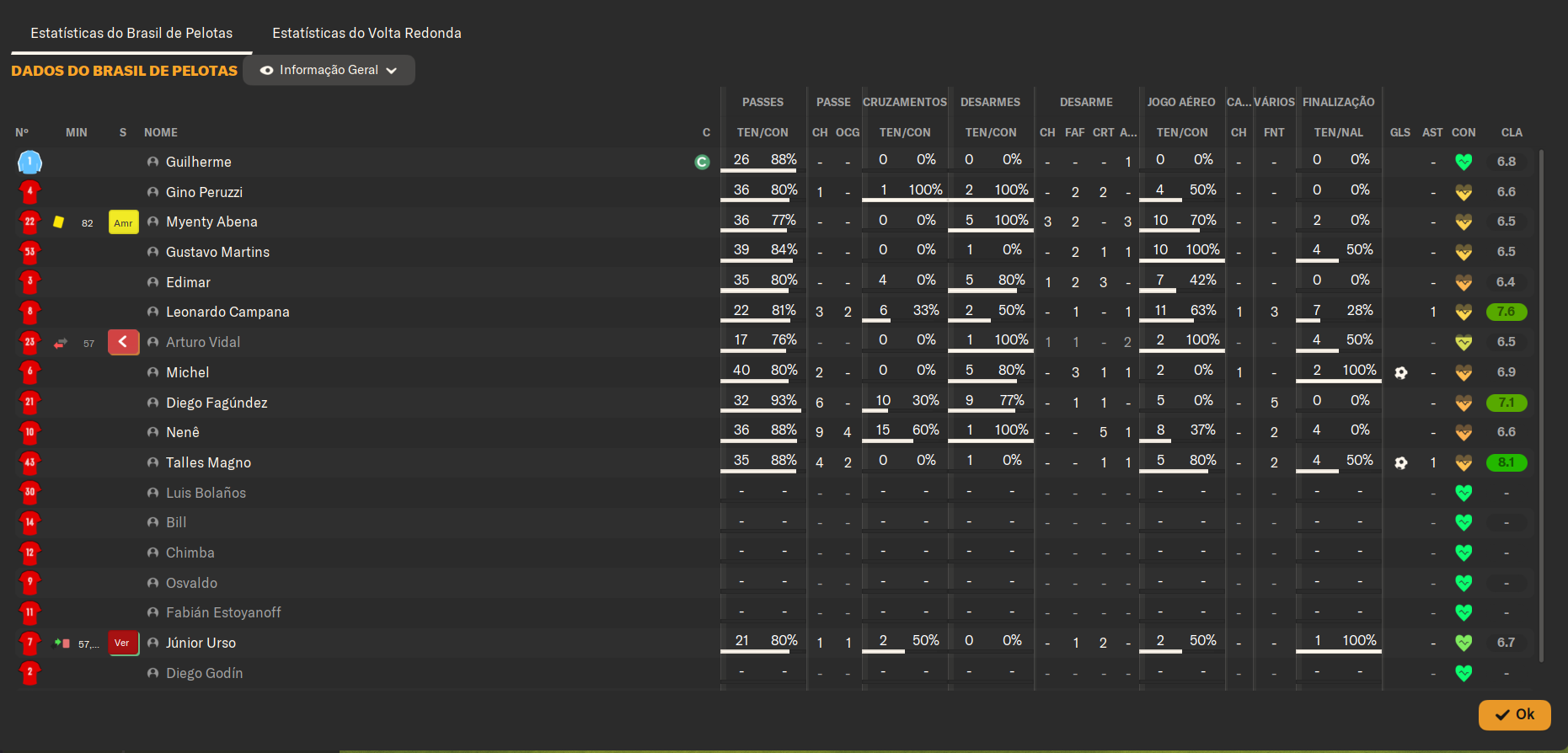The image size is (1568, 753).
Task: Click the Amr status badge for Myenty Abena
Action: coord(124,222)
